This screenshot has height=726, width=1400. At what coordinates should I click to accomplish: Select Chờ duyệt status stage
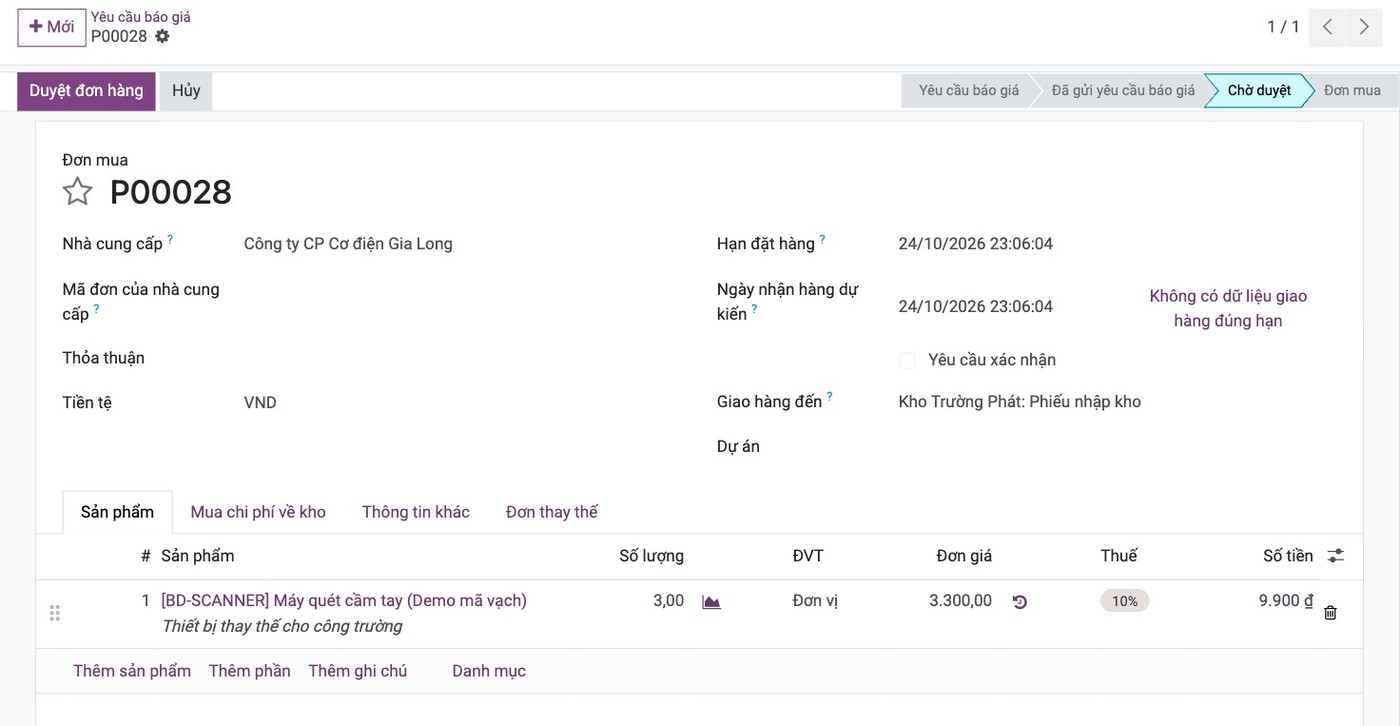[1259, 91]
